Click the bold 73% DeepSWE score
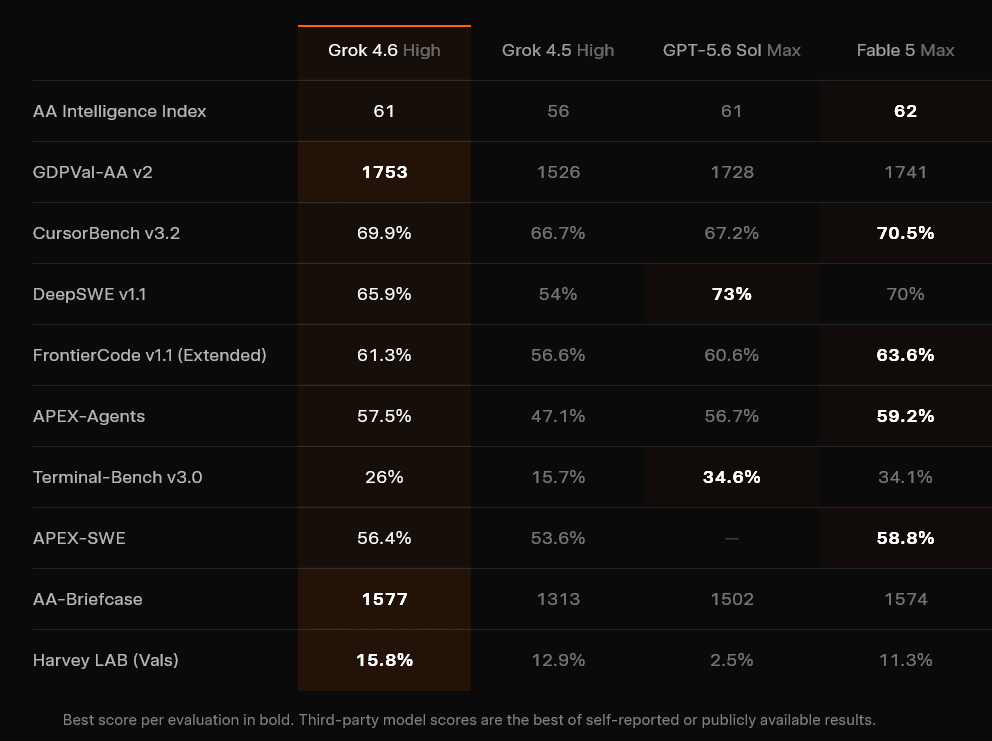992x741 pixels. click(x=731, y=294)
